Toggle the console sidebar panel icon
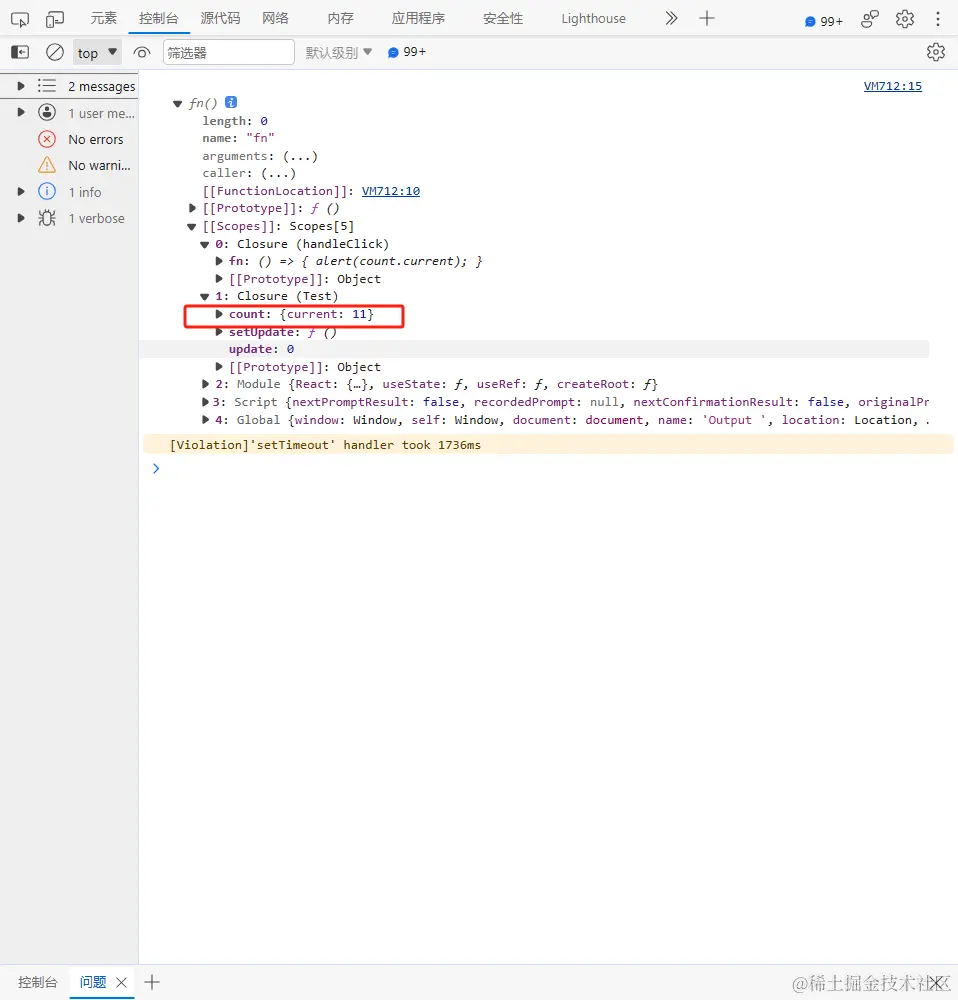Image resolution: width=958 pixels, height=1000 pixels. (x=20, y=52)
